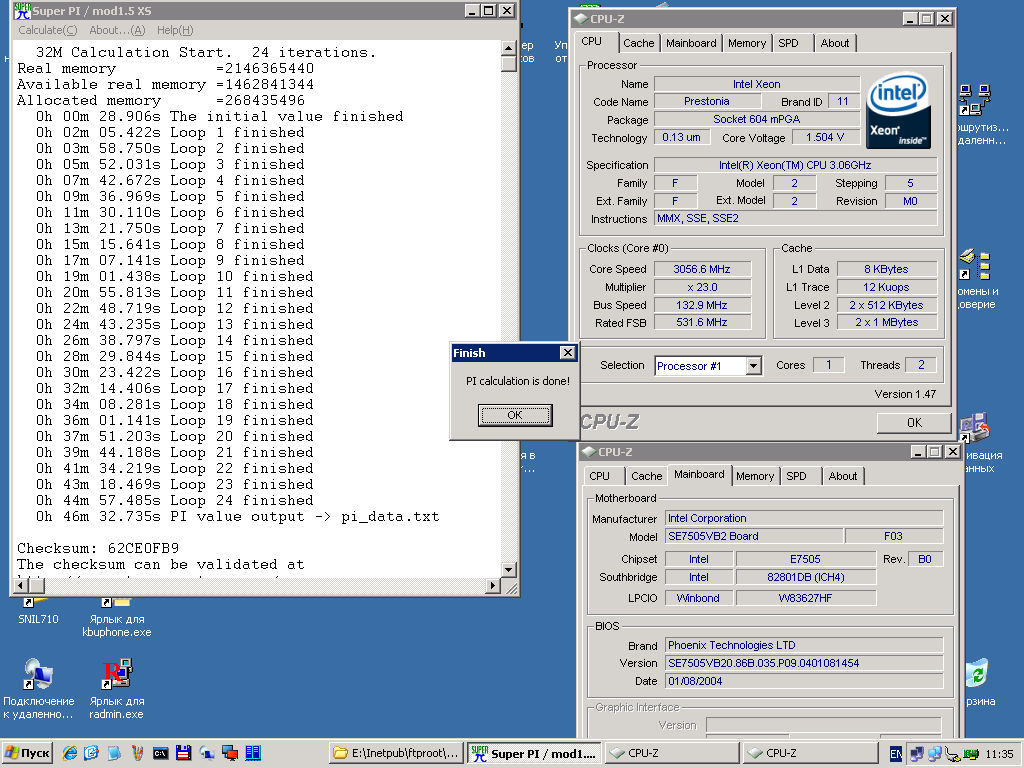Open the About...(A) menu in Super PI
1024x768 pixels.
click(x=117, y=30)
